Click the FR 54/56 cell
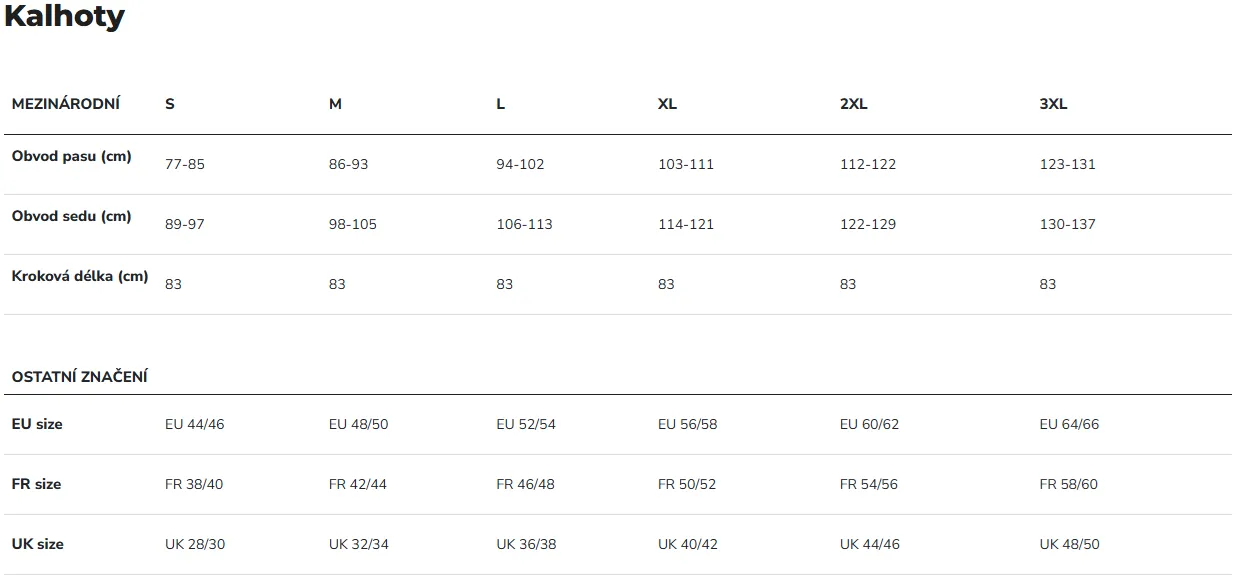1244x588 pixels. tap(869, 484)
